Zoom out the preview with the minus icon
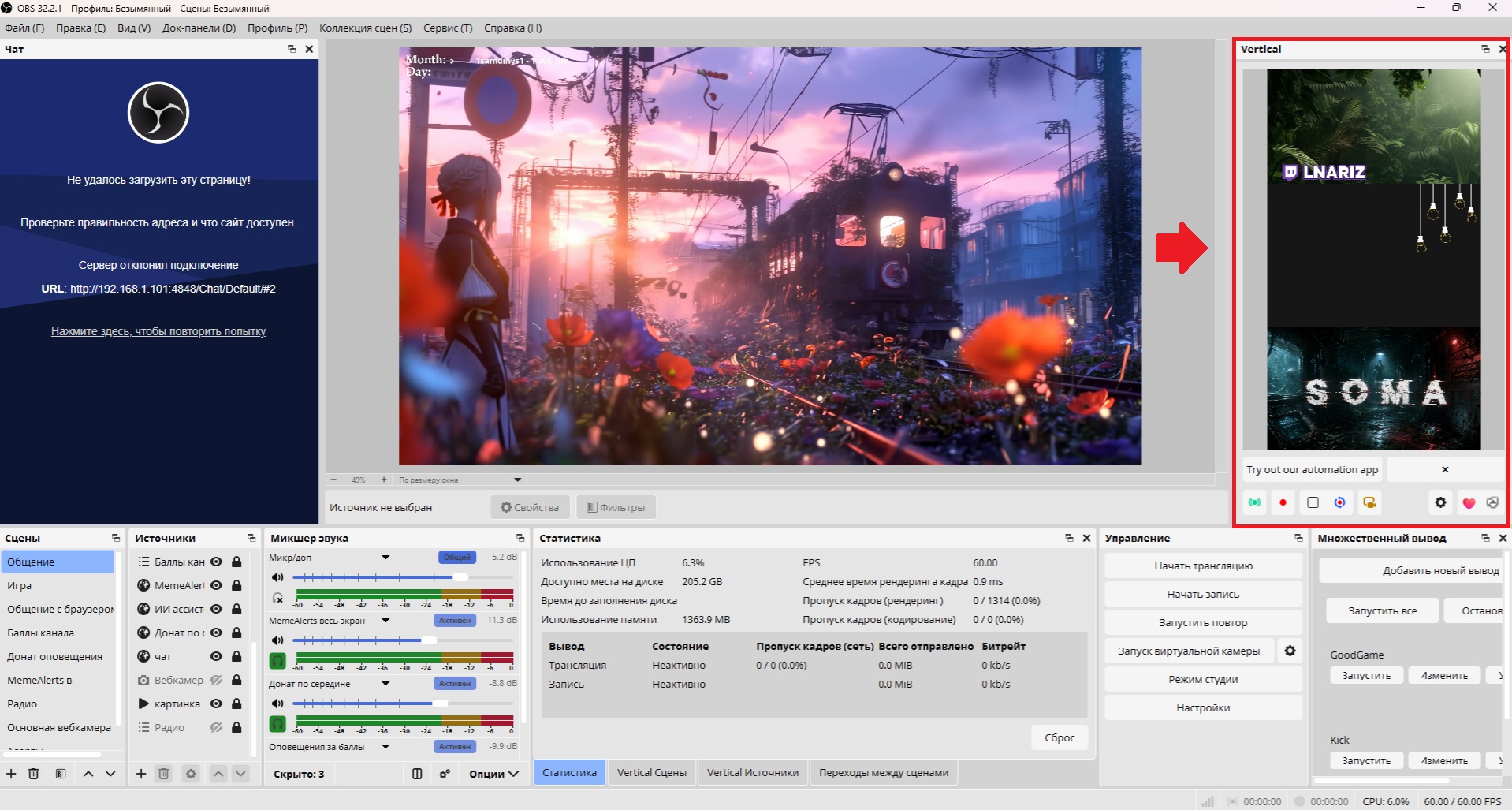Image resolution: width=1512 pixels, height=810 pixels. (x=333, y=480)
